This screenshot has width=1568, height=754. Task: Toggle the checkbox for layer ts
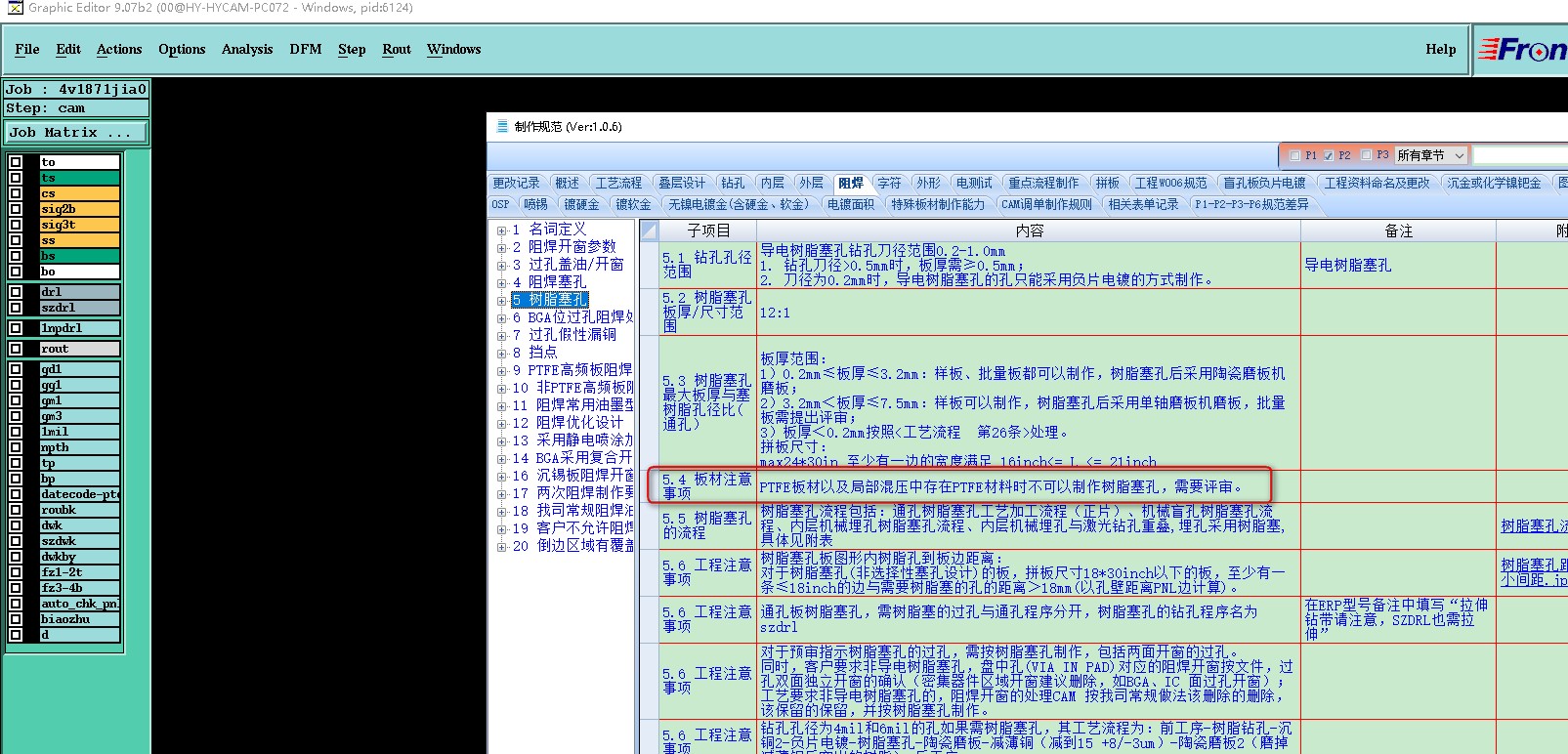pyautogui.click(x=16, y=178)
